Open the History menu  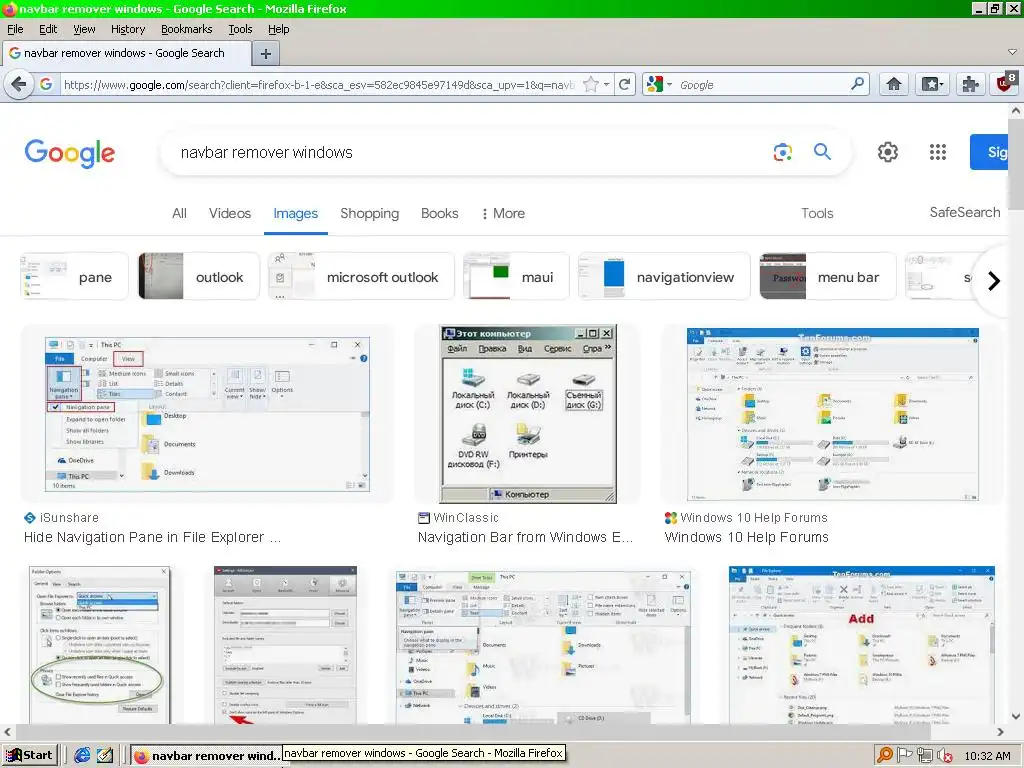(128, 29)
